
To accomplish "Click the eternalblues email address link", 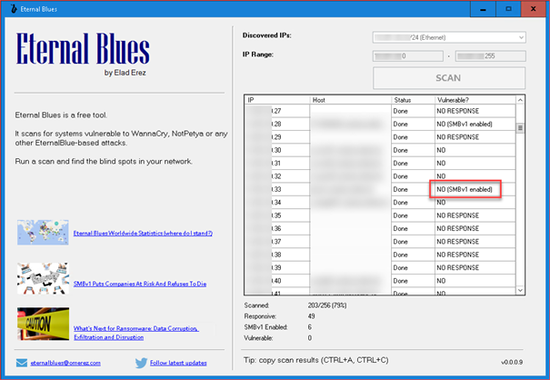I will [66, 363].
